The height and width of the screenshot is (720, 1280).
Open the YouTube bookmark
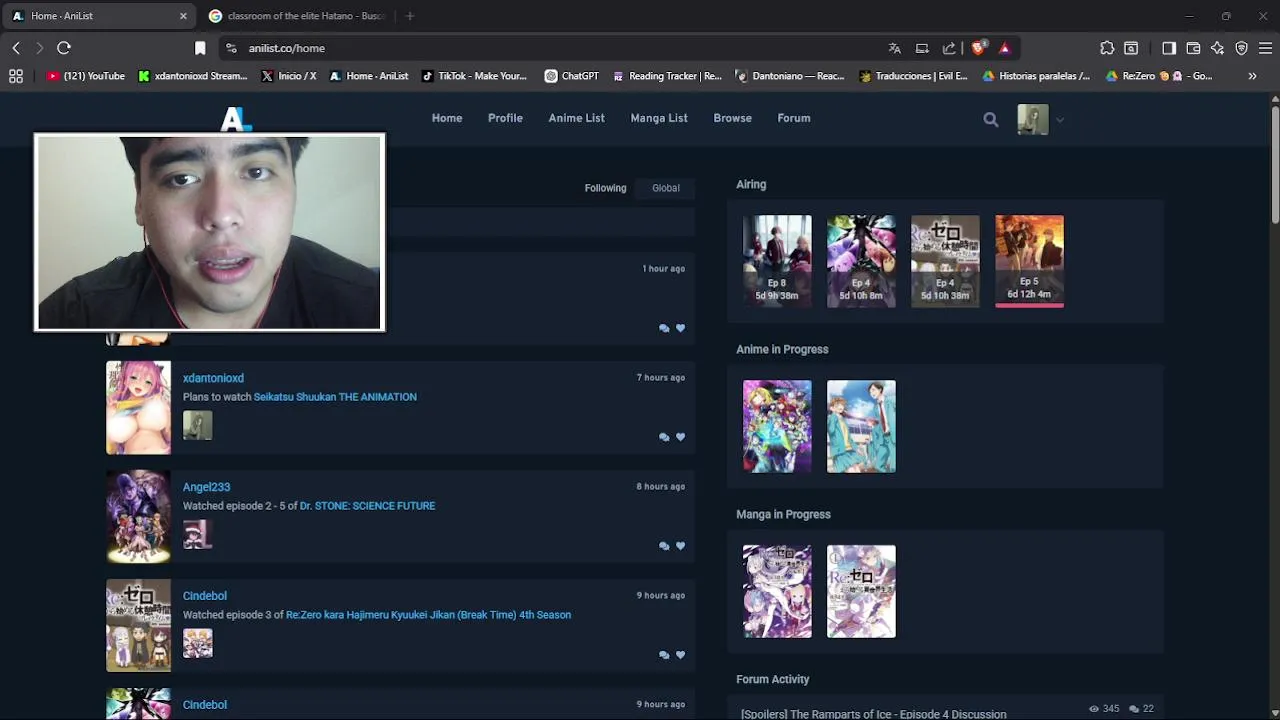click(x=86, y=76)
